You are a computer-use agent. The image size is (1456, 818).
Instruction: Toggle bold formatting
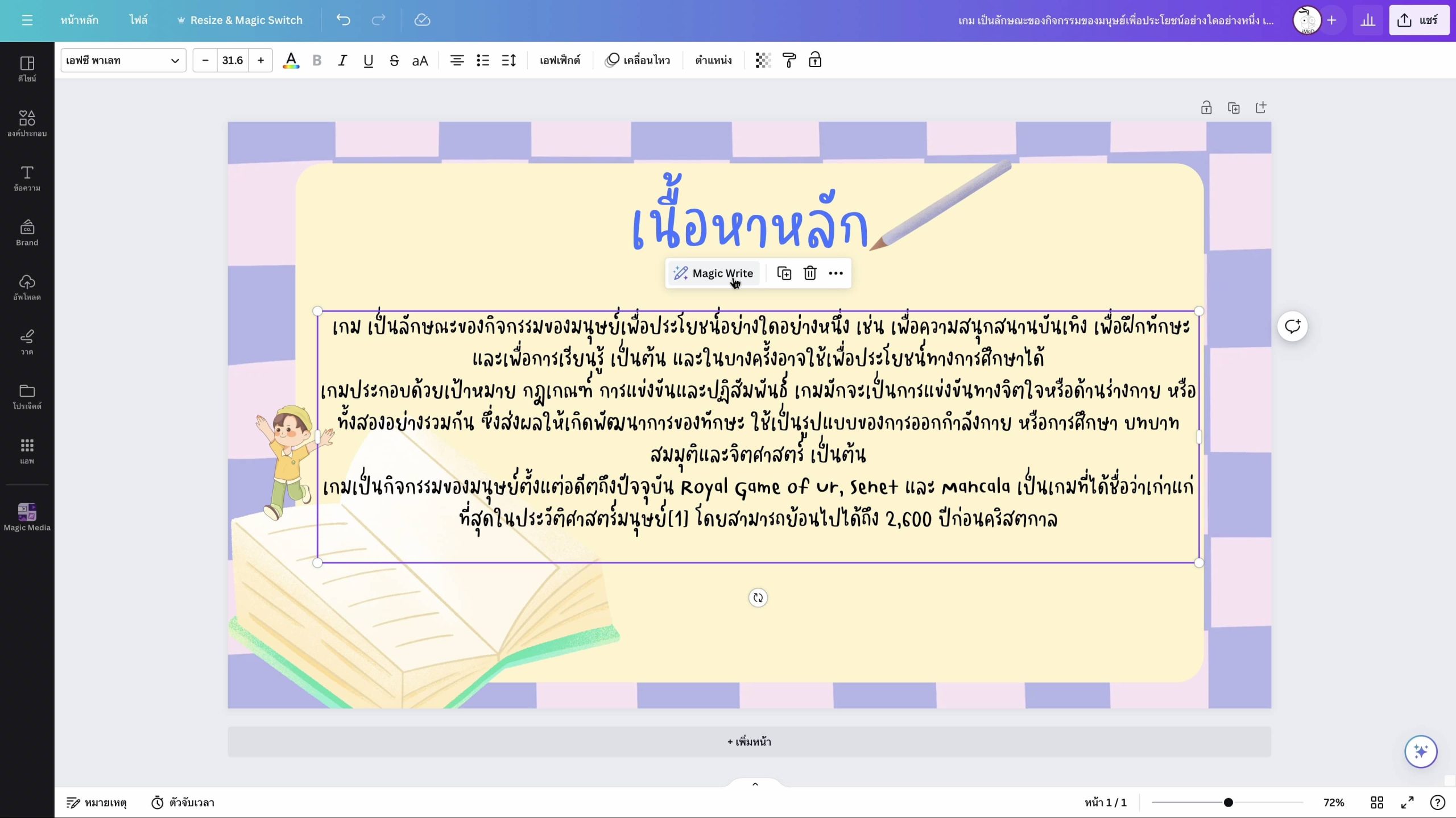point(317,60)
